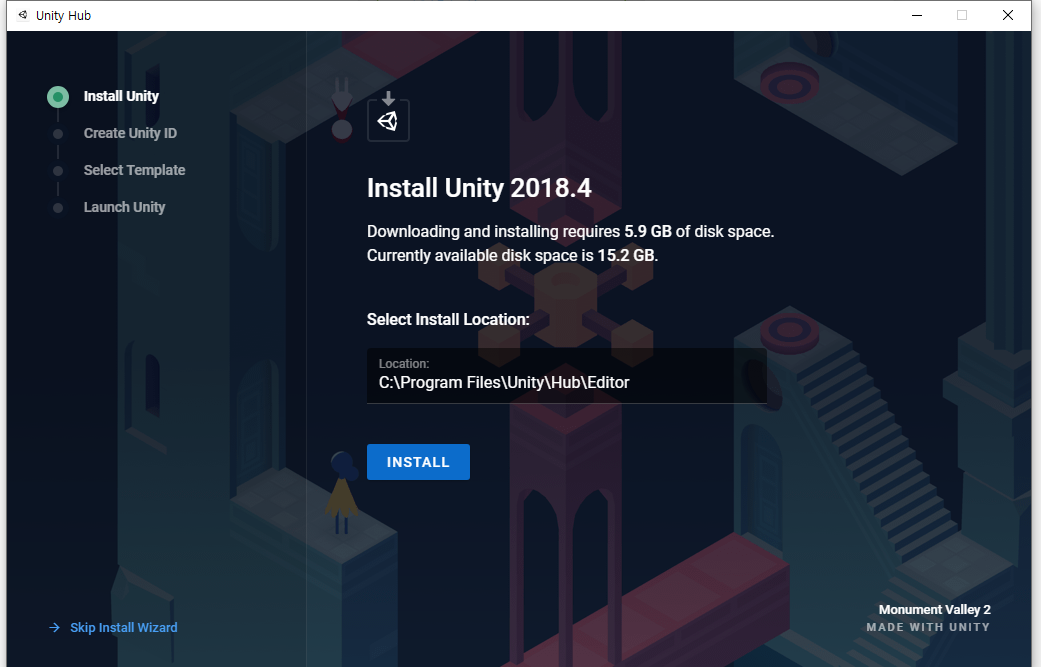This screenshot has height=667, width=1041.
Task: Minimize the Unity Hub window
Action: pyautogui.click(x=917, y=15)
